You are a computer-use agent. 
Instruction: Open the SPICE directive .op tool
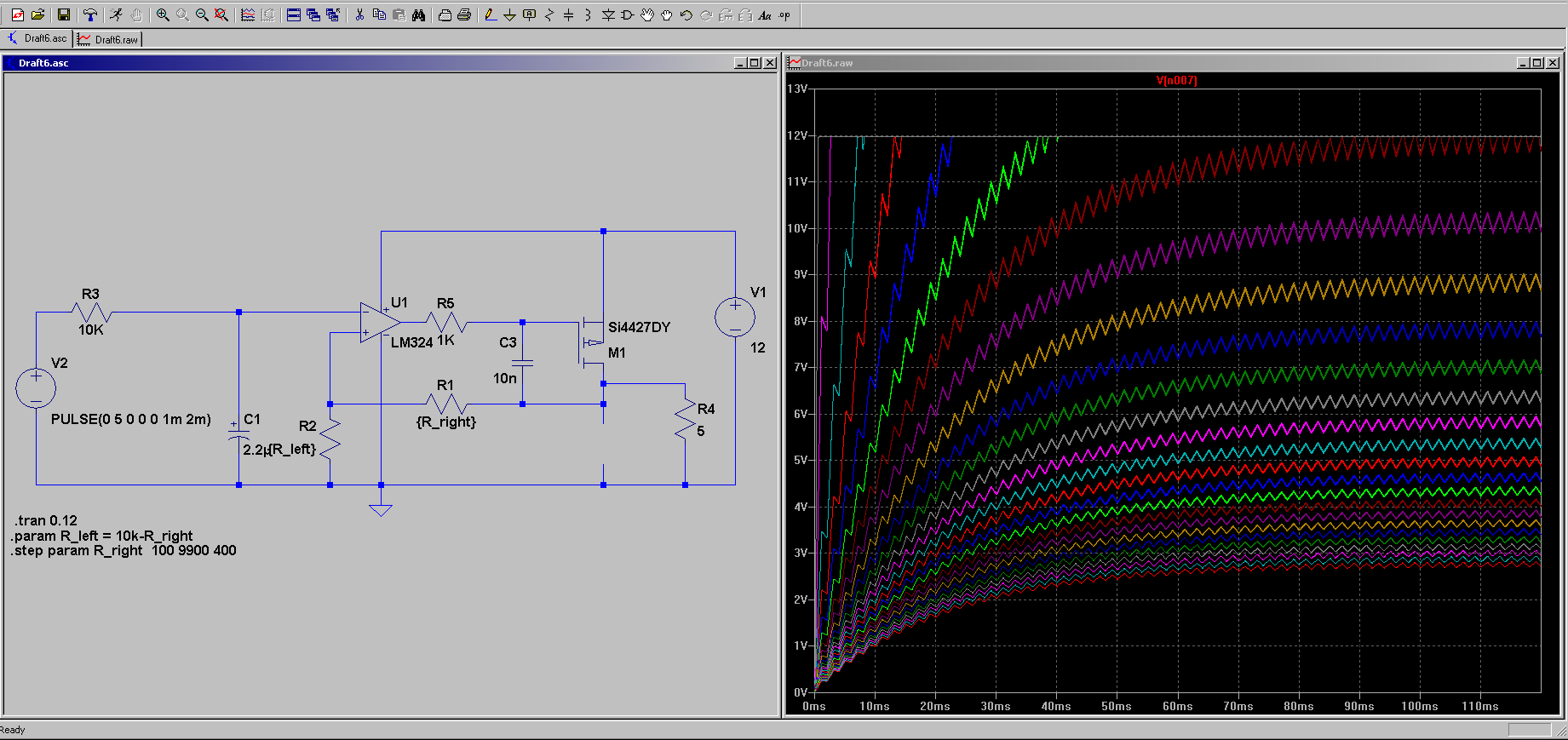pyautogui.click(x=784, y=14)
